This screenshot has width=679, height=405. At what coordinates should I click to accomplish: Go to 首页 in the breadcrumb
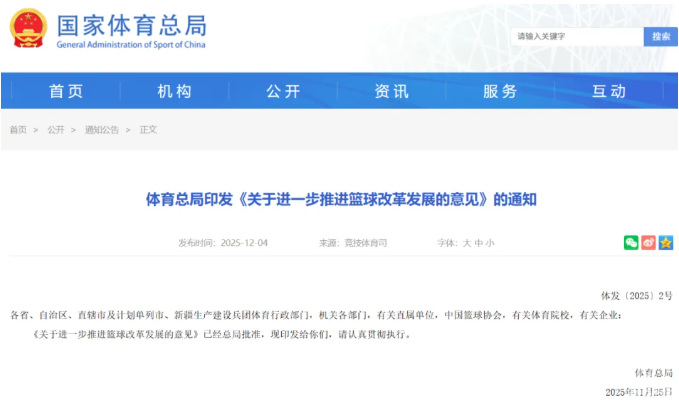(18, 130)
